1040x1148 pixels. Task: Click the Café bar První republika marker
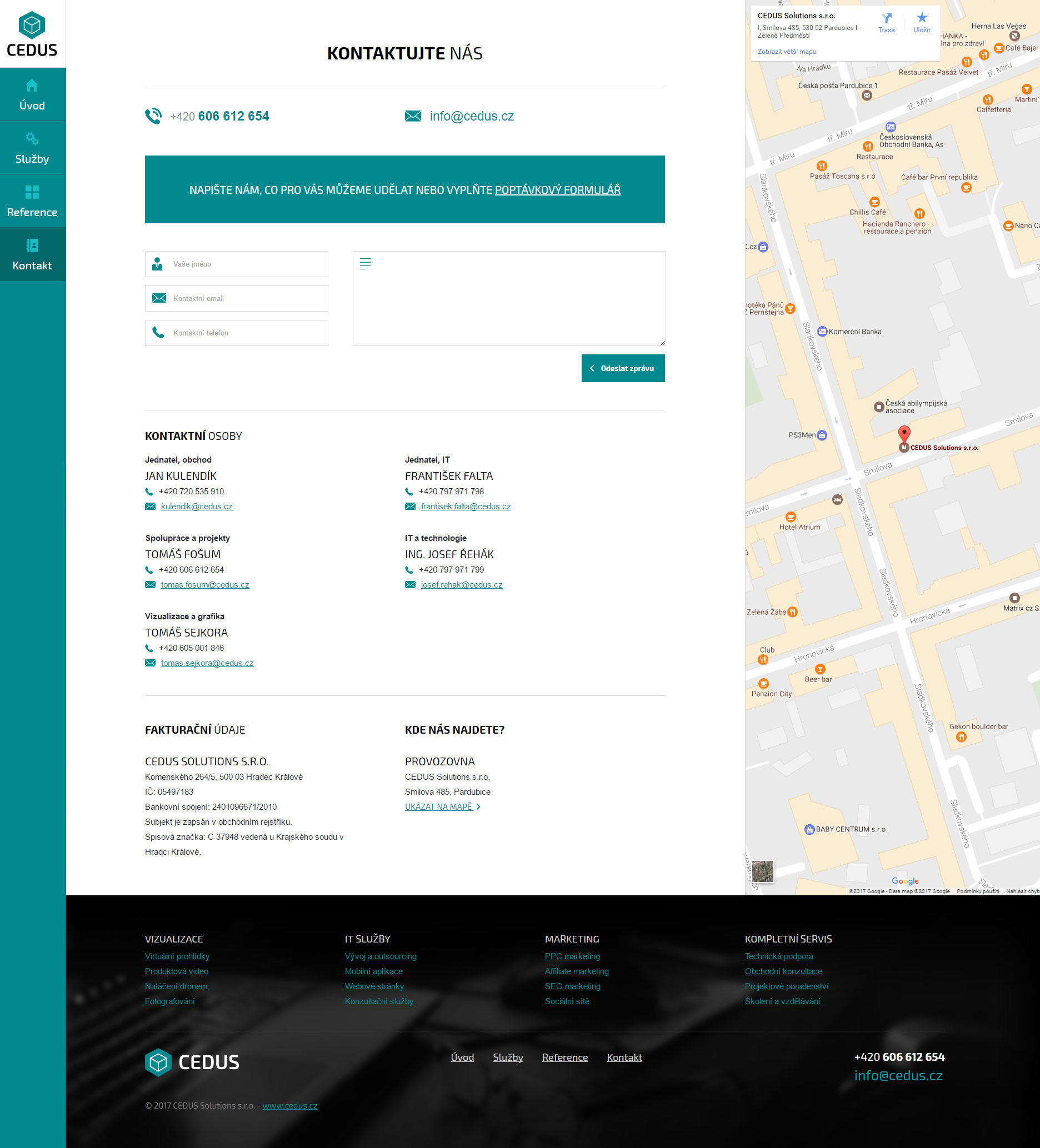966,188
